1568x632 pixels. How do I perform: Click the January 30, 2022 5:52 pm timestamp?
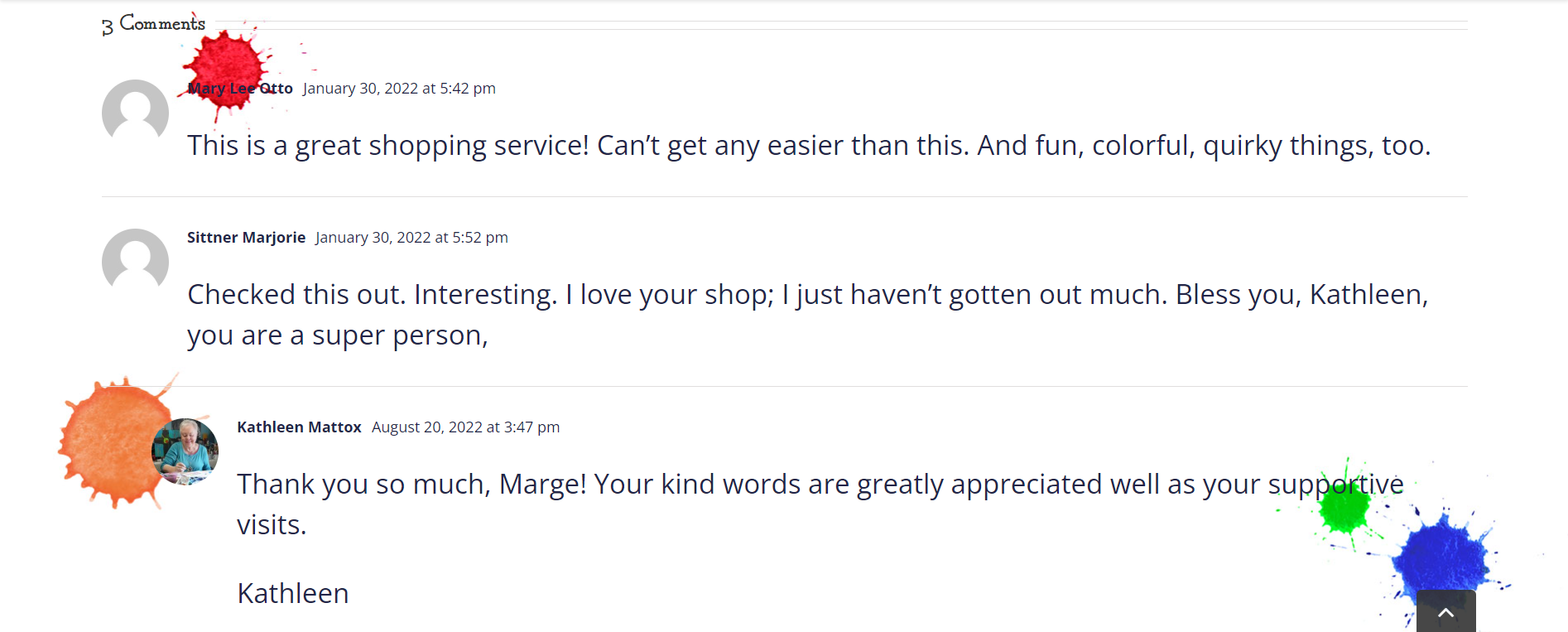(x=411, y=238)
